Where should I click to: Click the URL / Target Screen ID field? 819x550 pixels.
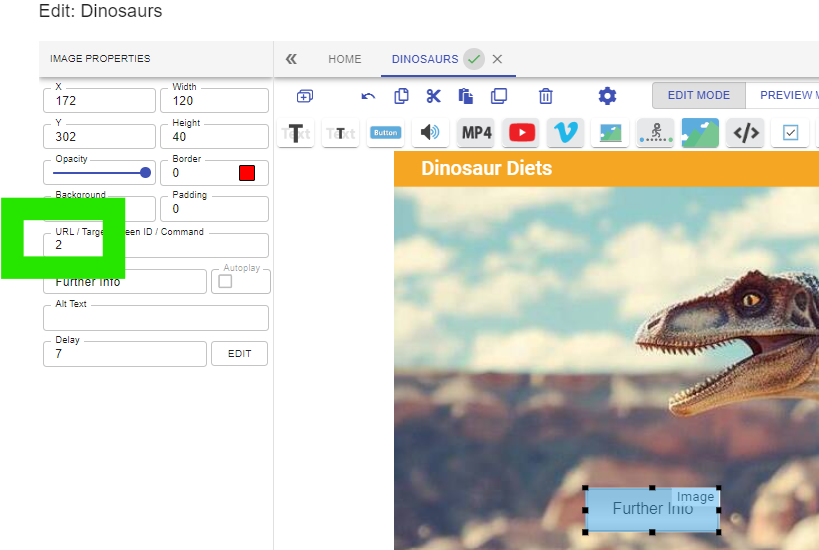click(156, 245)
